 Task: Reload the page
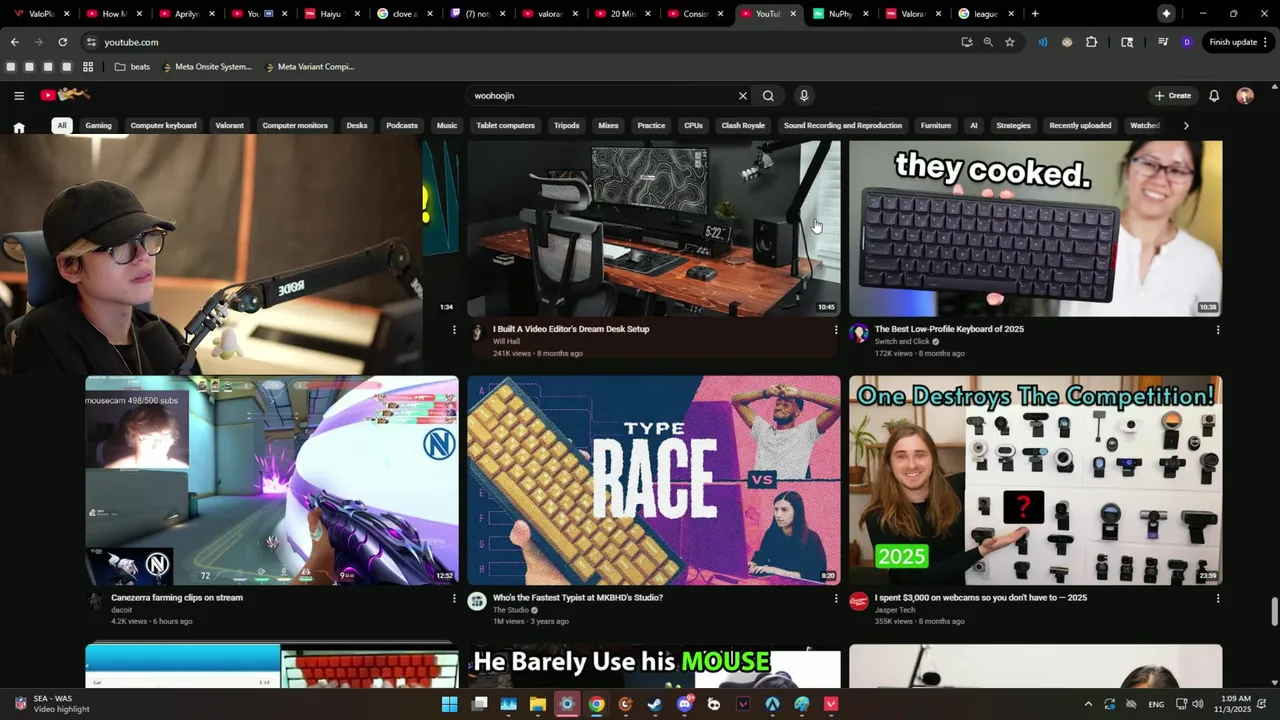pyautogui.click(x=62, y=42)
